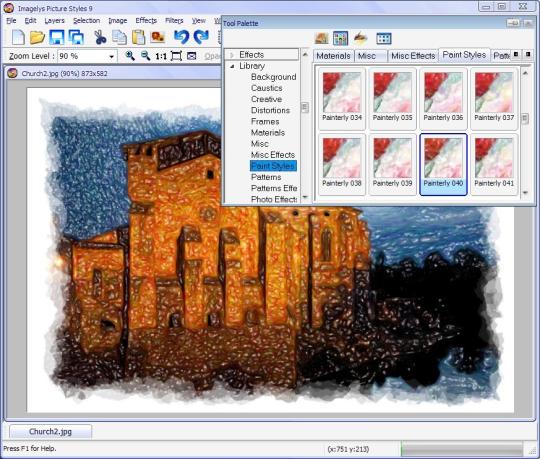Click the library tree scrollbar down arrow
This screenshot has height=459, width=540.
[x=305, y=198]
